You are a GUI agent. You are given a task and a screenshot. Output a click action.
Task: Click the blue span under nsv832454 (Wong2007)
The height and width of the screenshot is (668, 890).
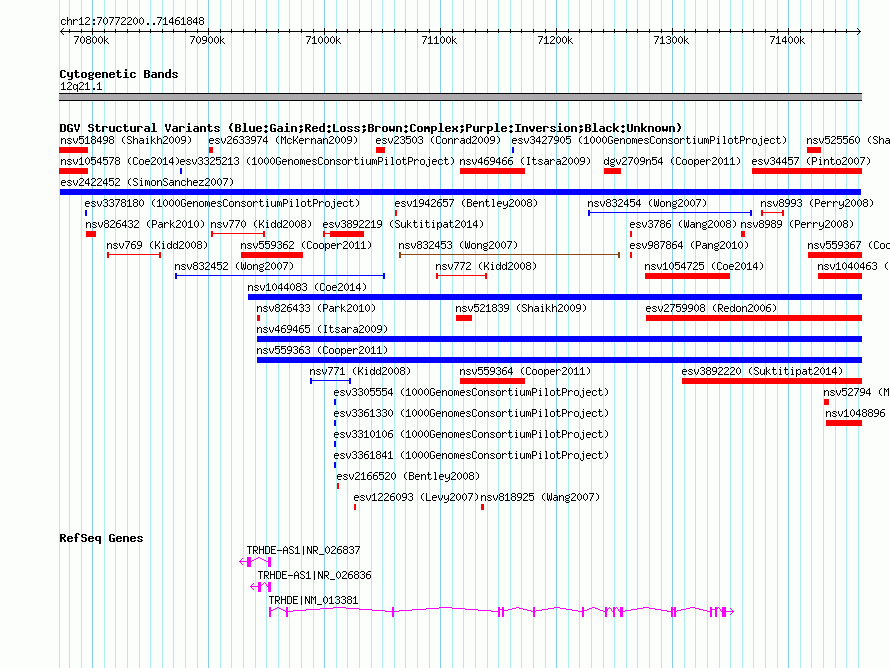pyautogui.click(x=670, y=213)
